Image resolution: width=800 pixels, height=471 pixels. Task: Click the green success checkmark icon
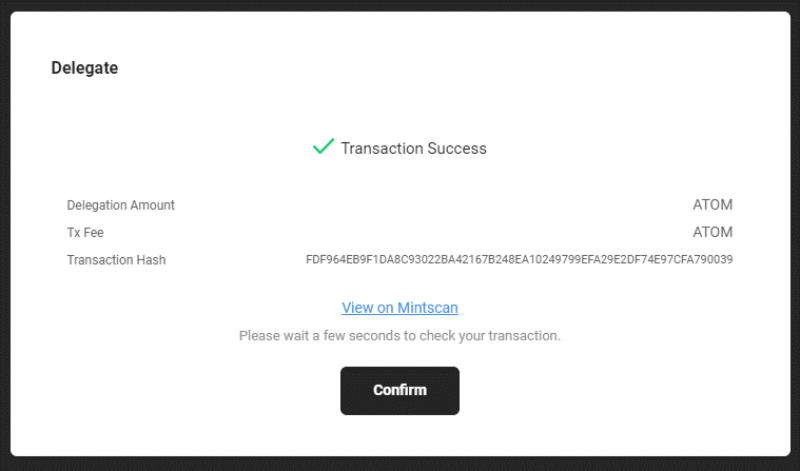[x=323, y=147]
